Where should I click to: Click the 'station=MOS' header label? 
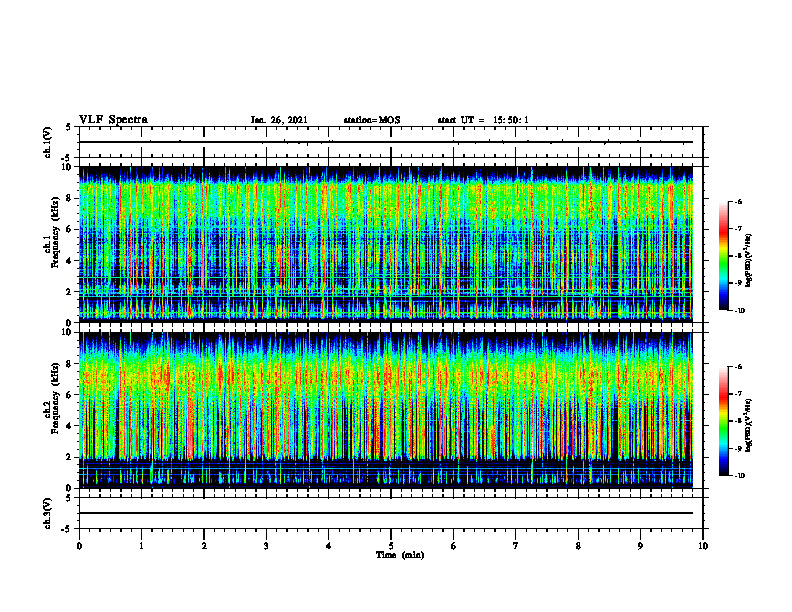point(372,120)
